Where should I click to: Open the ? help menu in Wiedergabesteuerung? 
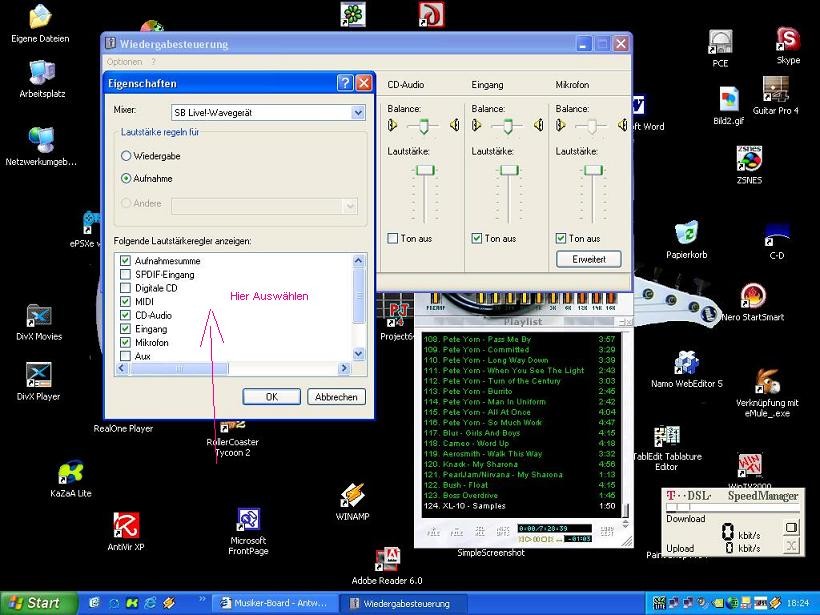(153, 62)
